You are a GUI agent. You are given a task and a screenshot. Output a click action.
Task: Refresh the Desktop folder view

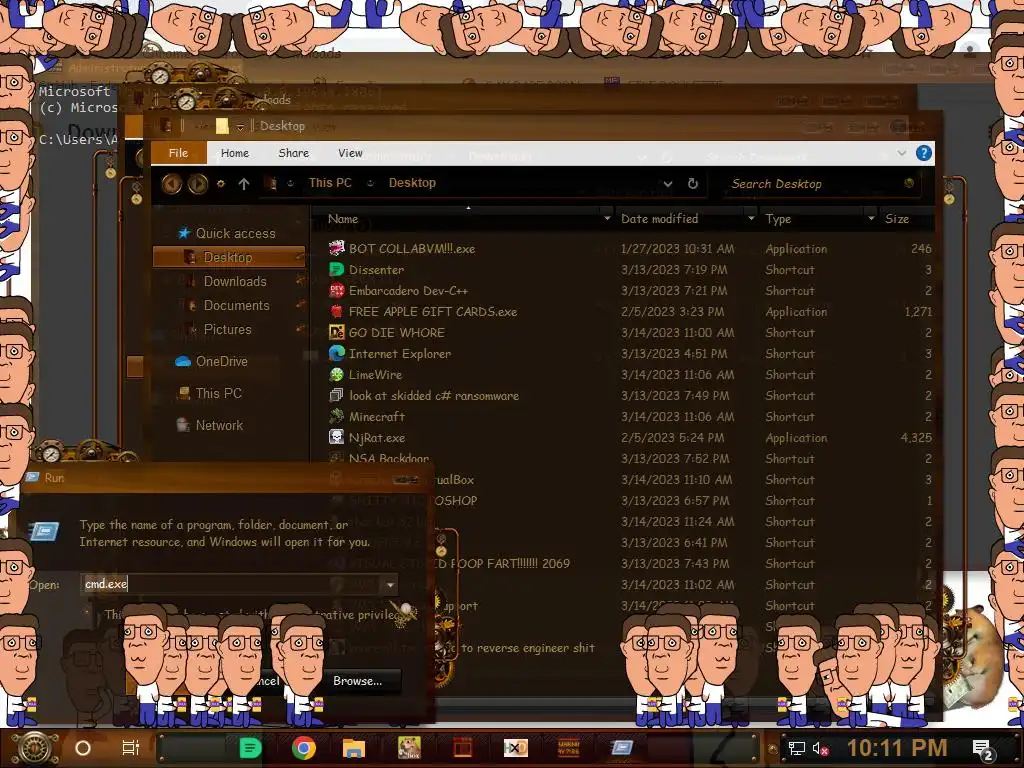point(693,184)
